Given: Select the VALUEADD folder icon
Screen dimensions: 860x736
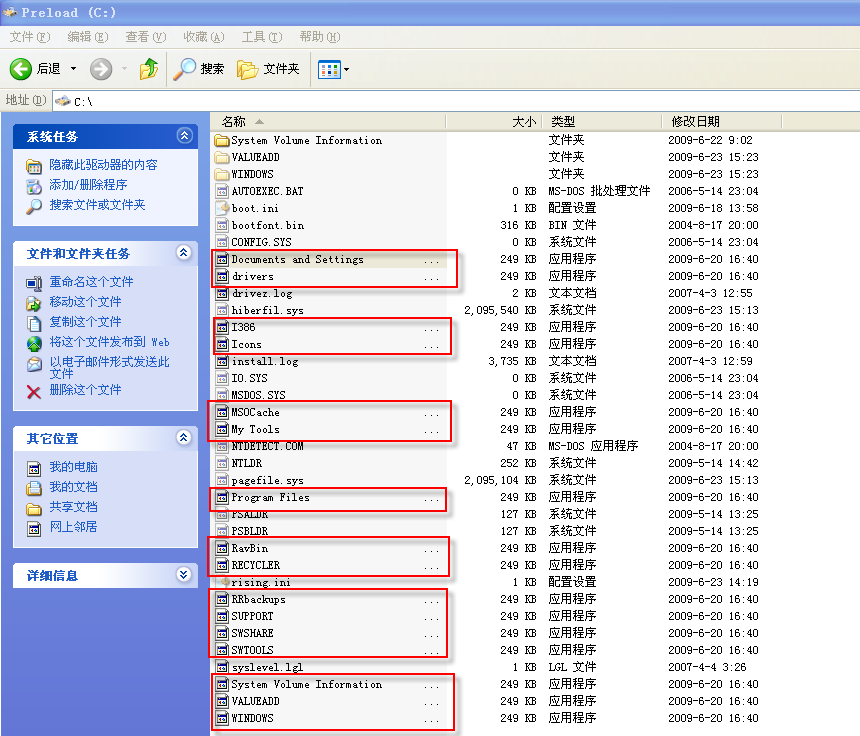Looking at the screenshot, I should coord(222,157).
